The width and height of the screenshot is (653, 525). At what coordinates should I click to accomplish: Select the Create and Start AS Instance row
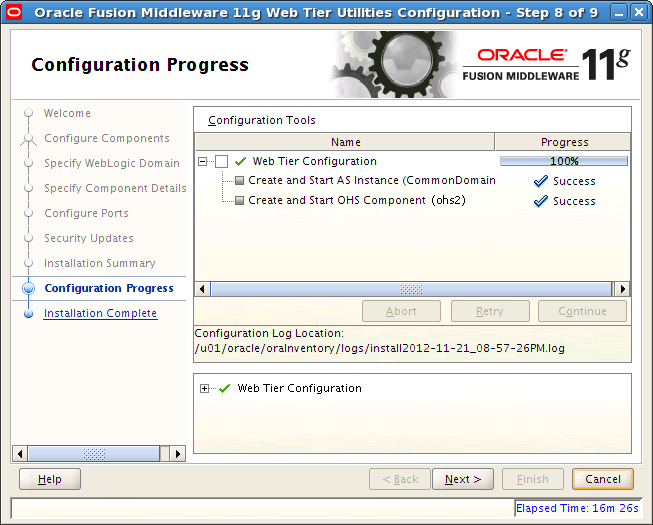(x=413, y=181)
